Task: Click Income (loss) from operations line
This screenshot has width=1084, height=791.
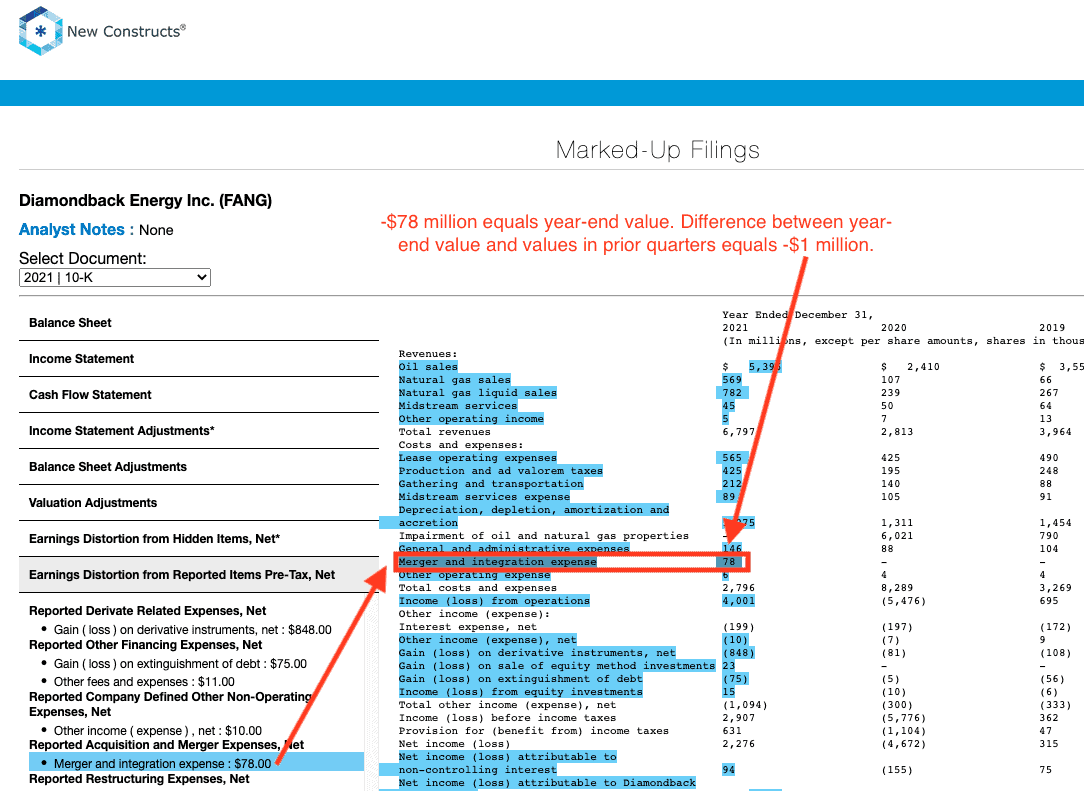Action: pos(494,601)
